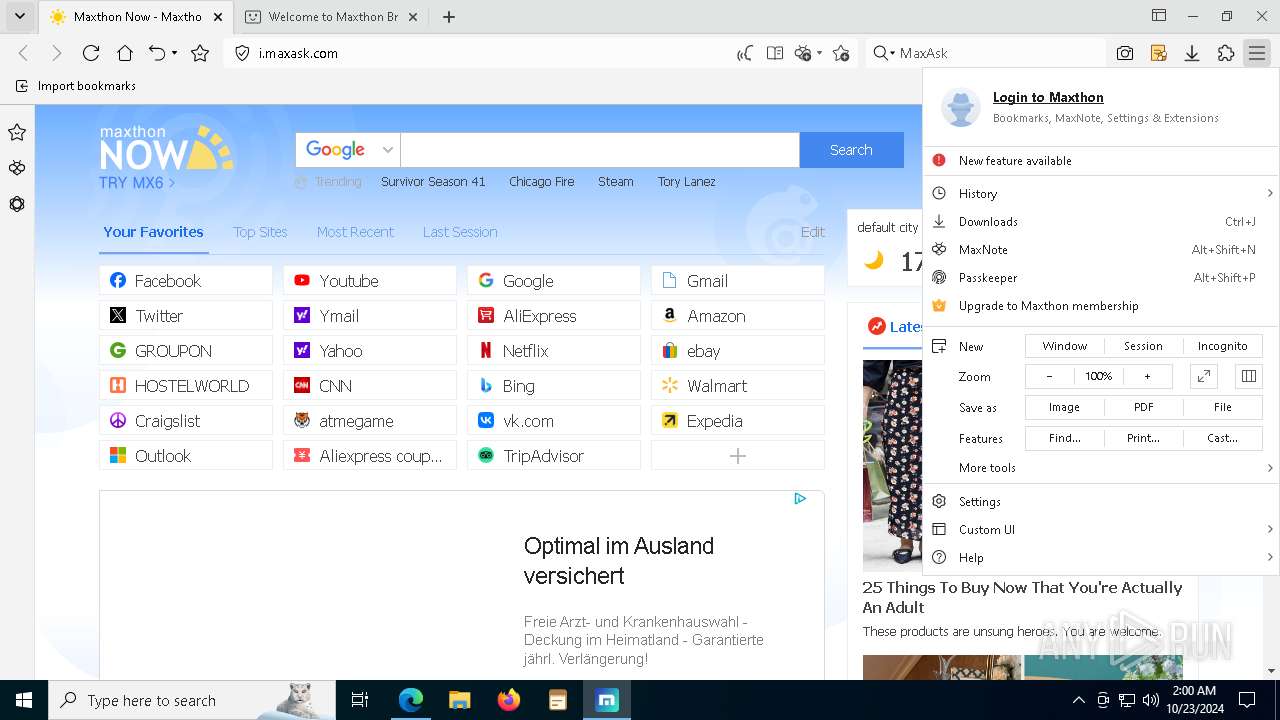
Task: Open a new Incognito window
Action: 1222,346
